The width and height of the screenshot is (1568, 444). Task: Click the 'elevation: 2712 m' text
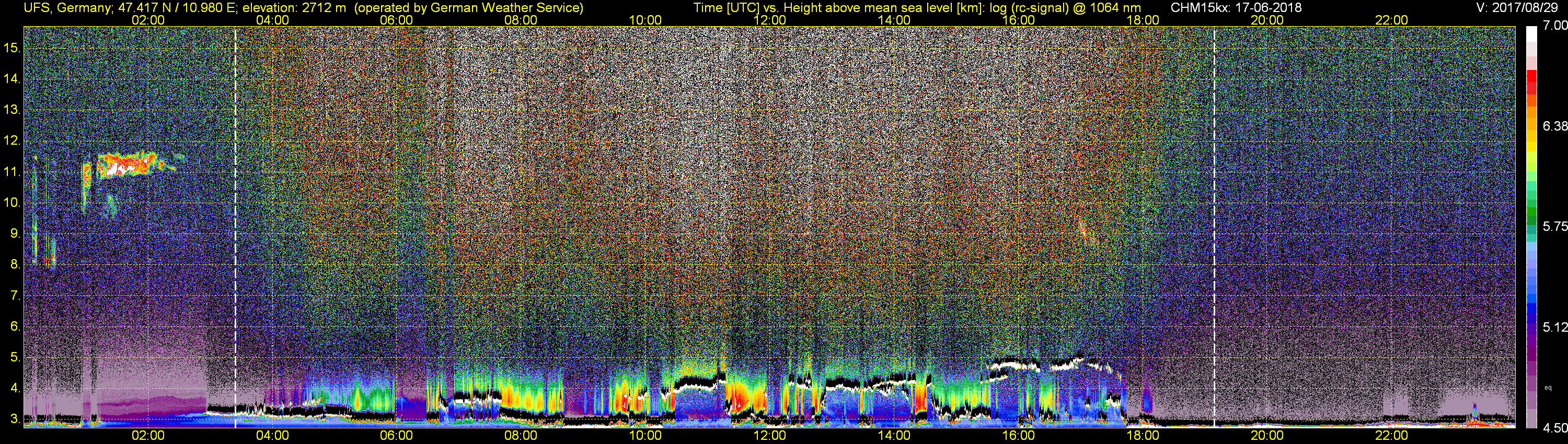(294, 8)
